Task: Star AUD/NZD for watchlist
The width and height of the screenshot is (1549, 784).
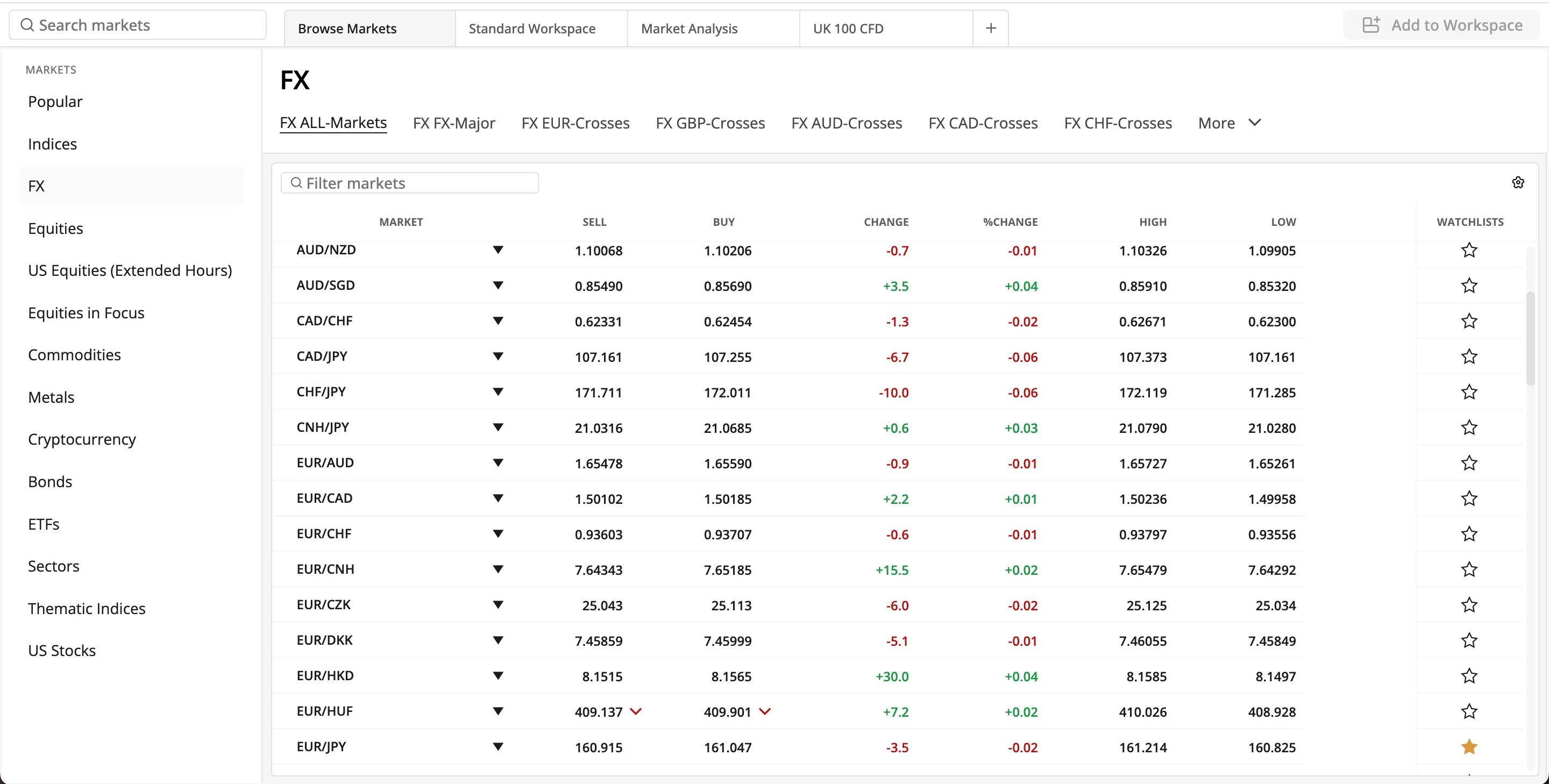Action: (1469, 250)
